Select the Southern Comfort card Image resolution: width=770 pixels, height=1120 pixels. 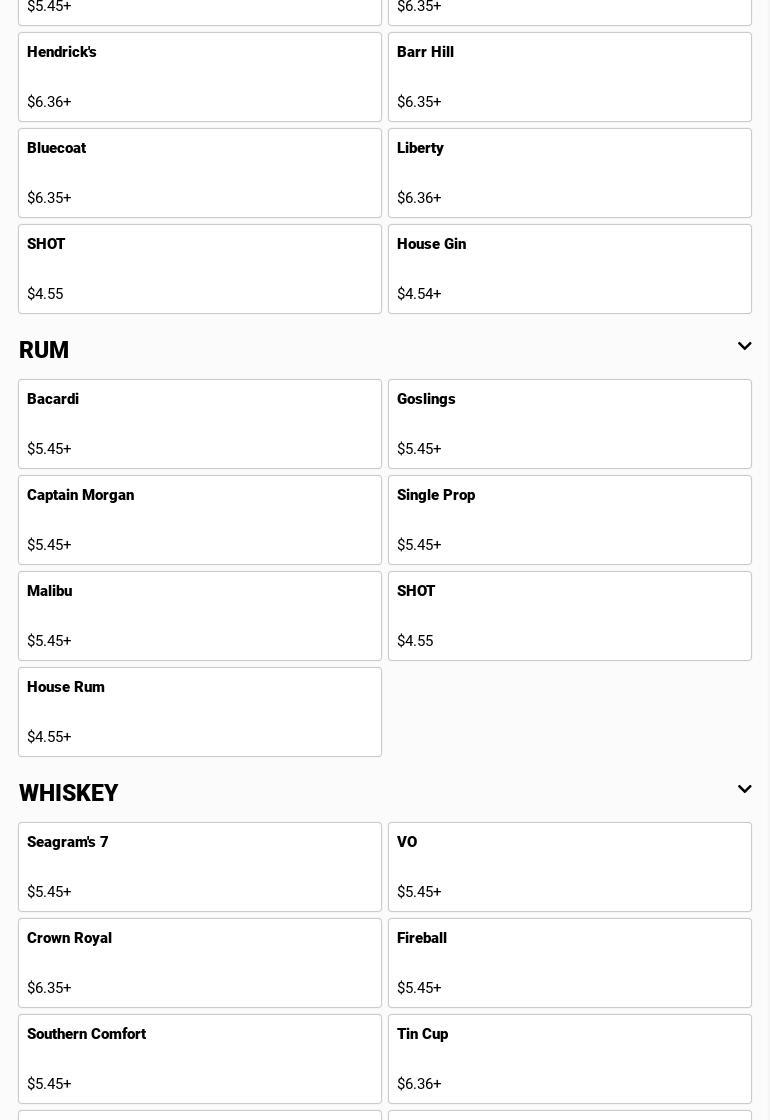200,1059
